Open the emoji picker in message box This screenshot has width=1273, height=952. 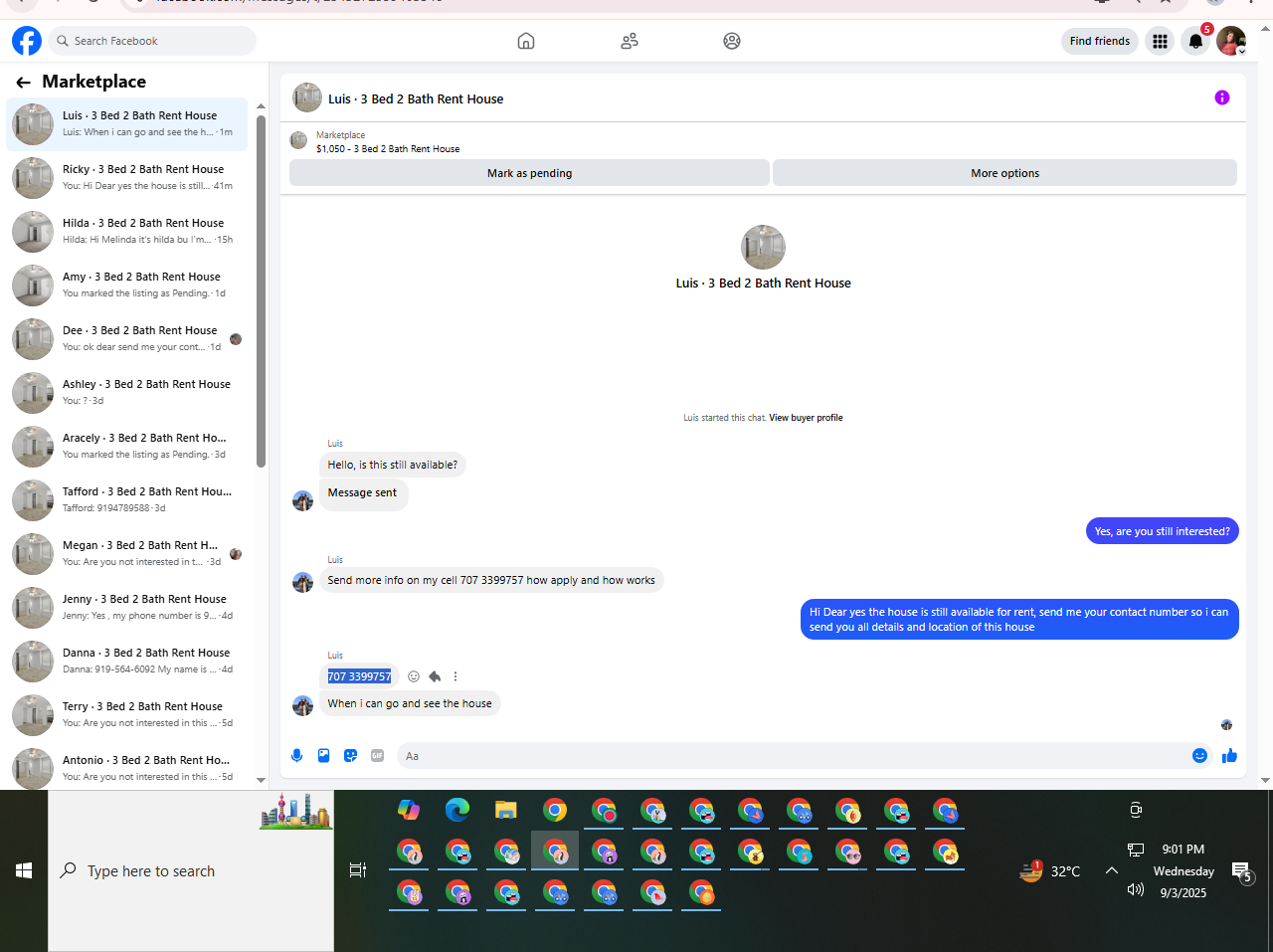(x=1199, y=756)
